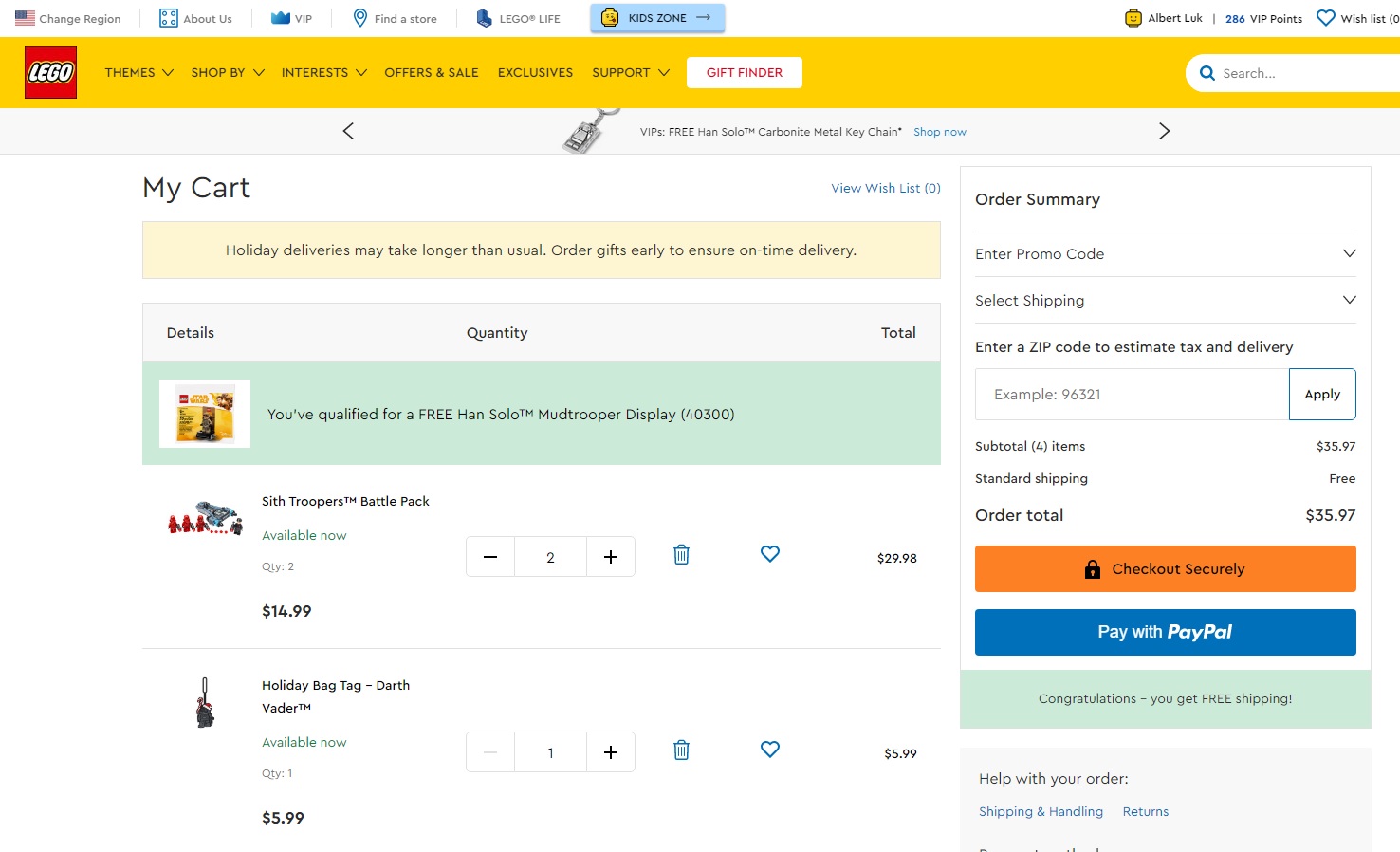
Task: Expand the Select Shipping section
Action: [x=1166, y=301]
